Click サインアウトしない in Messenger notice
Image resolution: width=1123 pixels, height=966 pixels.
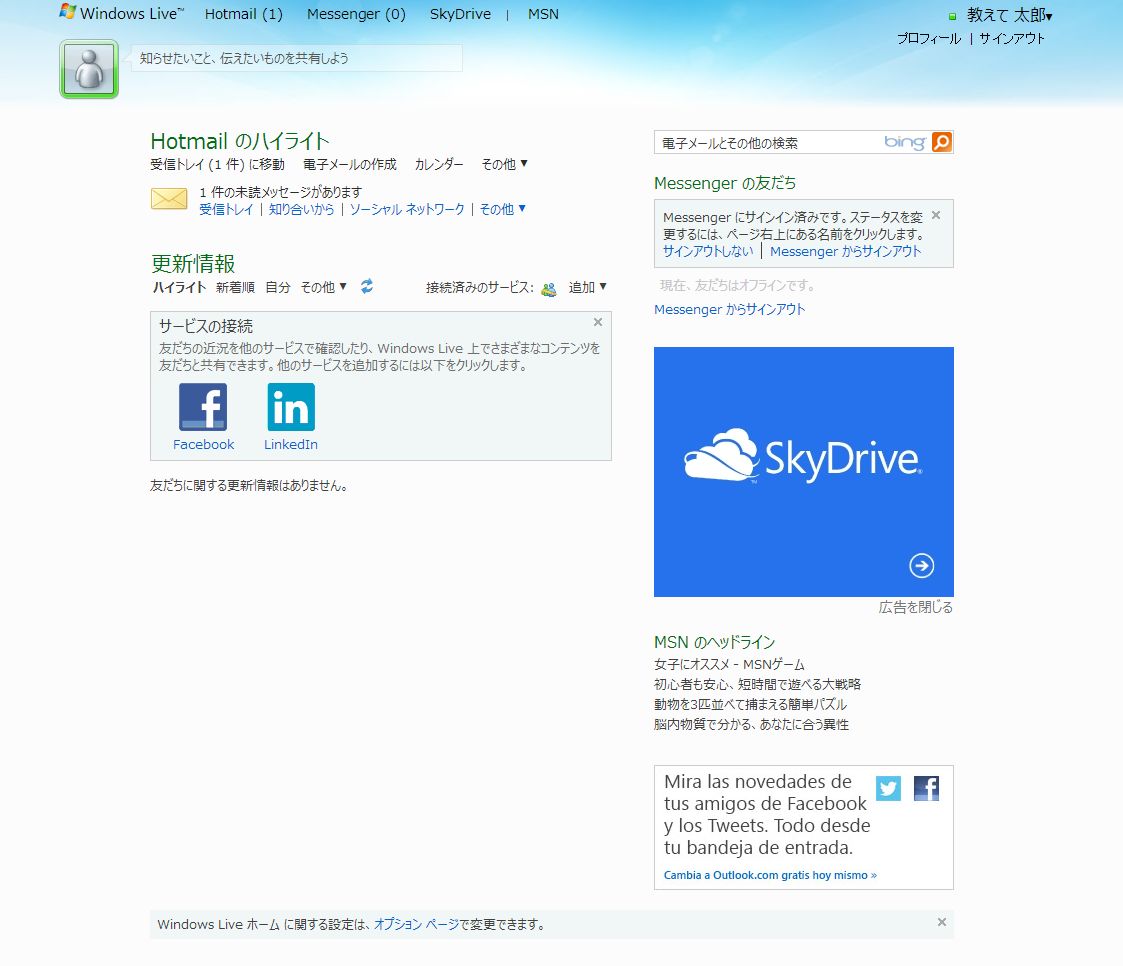pos(708,251)
